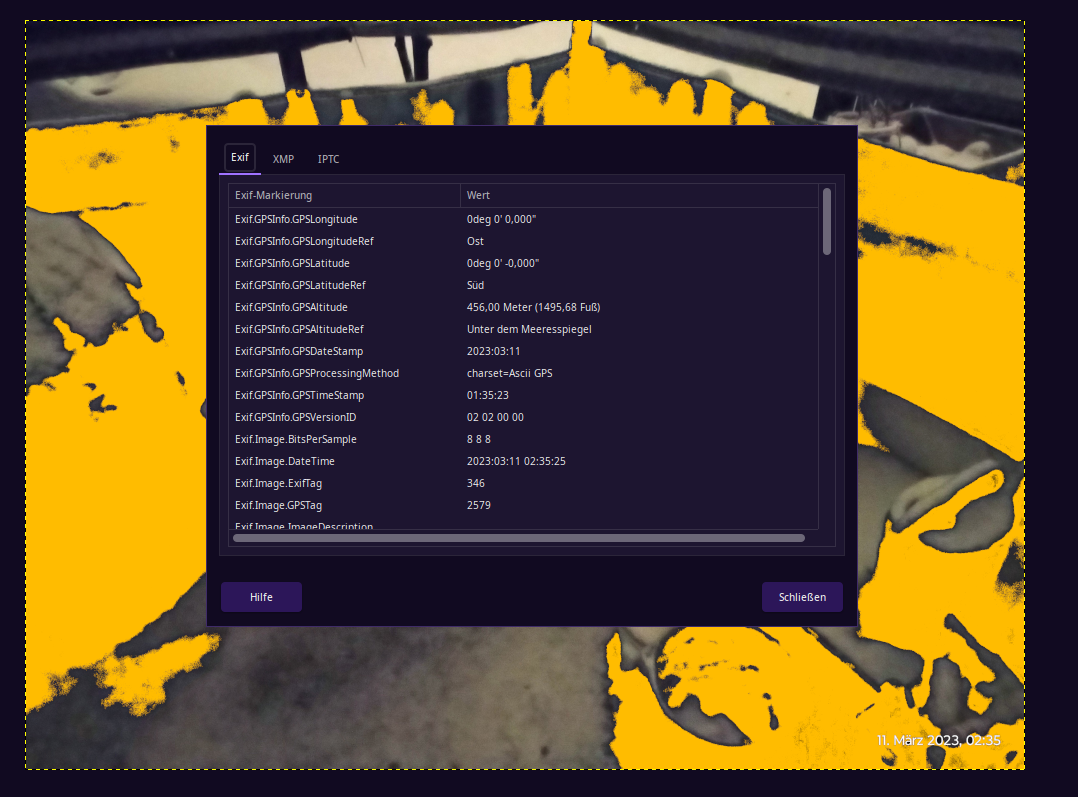
Task: Click value 02 02 00 00
Action: pyautogui.click(x=495, y=417)
